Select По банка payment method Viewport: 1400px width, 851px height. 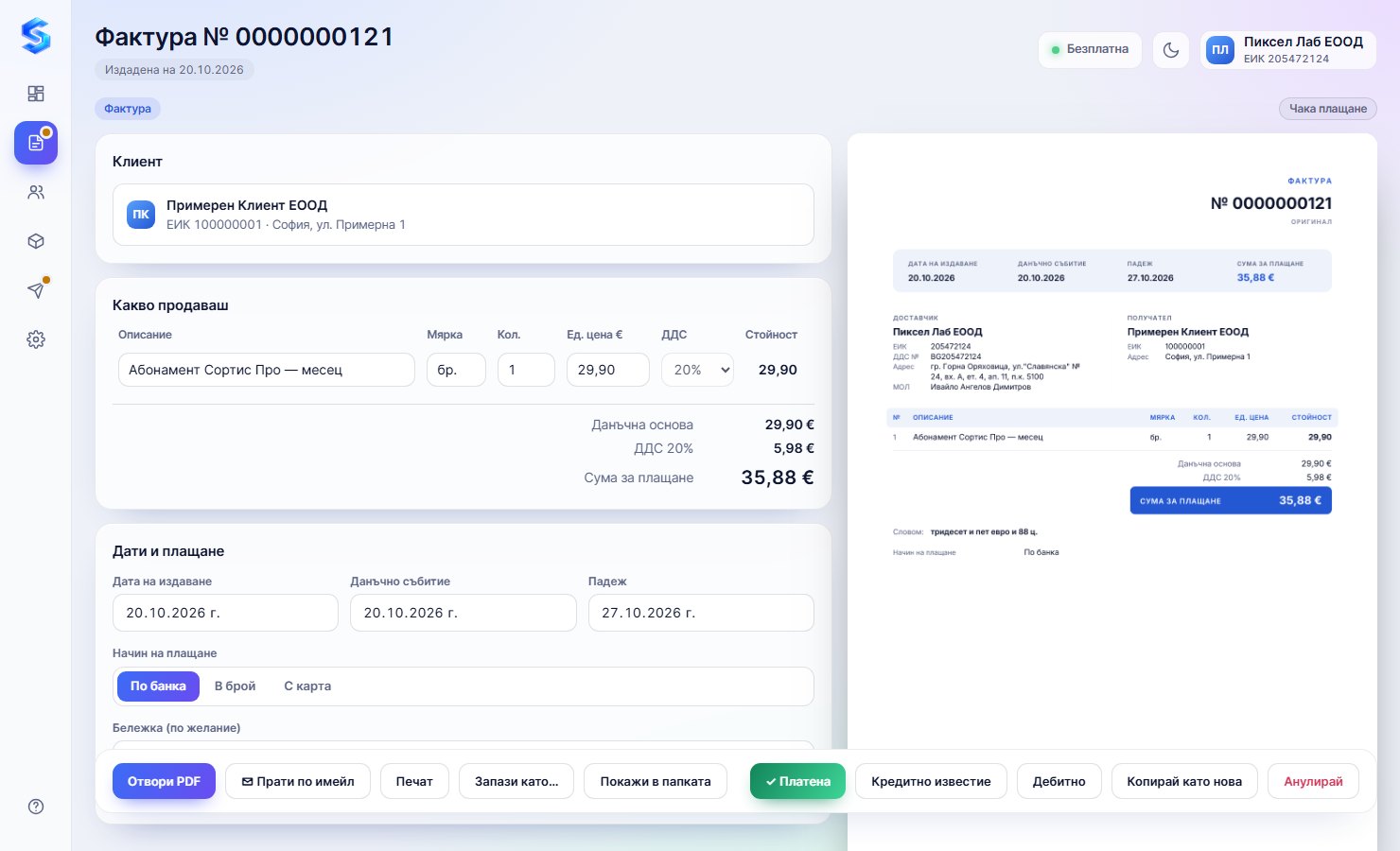tap(158, 686)
